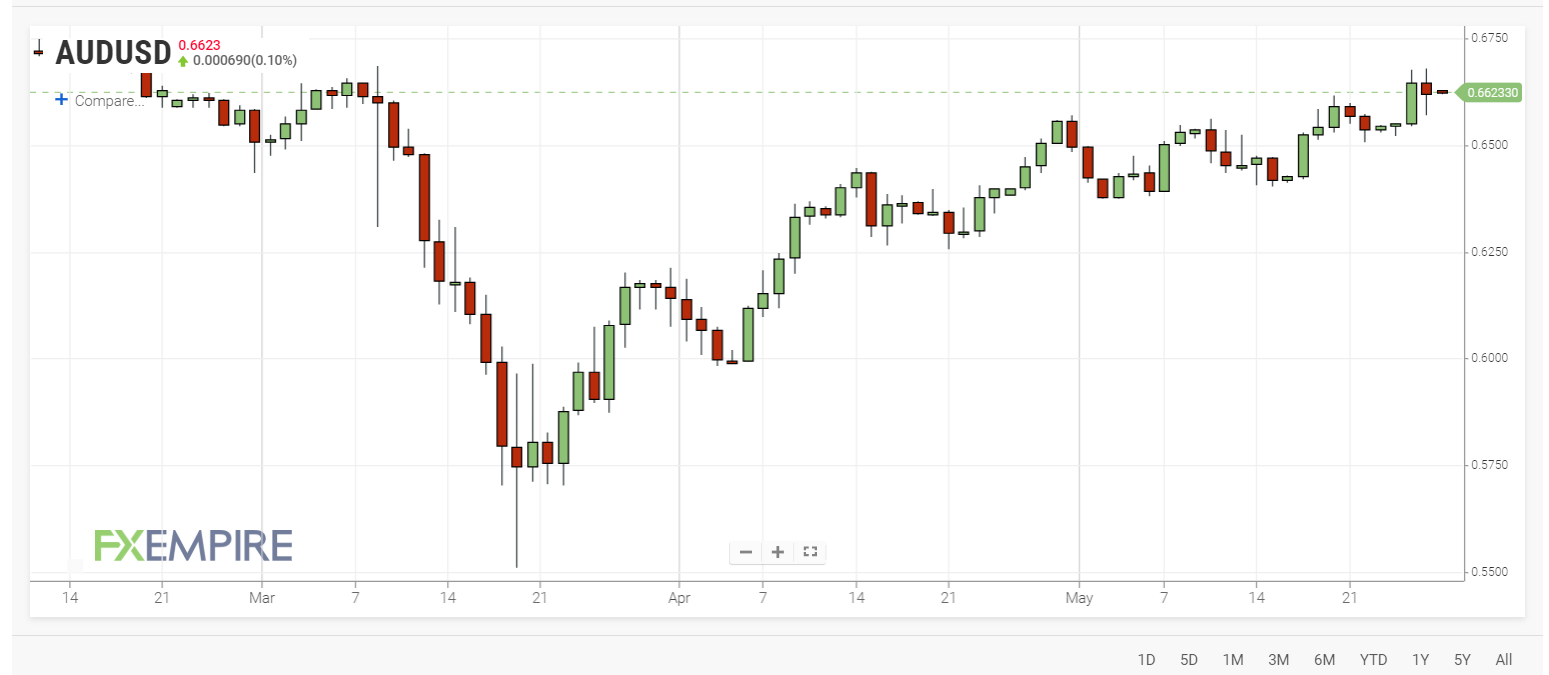
Task: Show the 5Y chart range
Action: [x=1462, y=659]
